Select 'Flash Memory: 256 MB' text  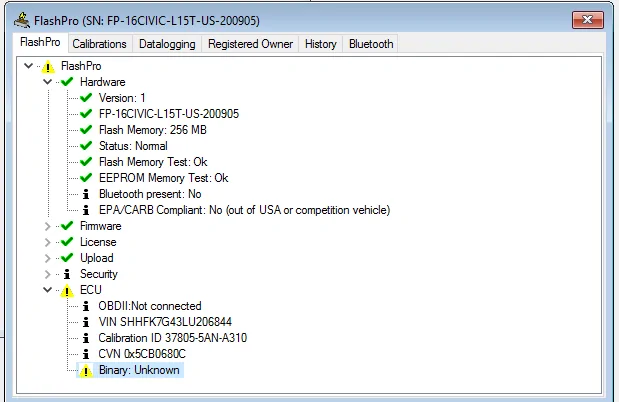152,130
